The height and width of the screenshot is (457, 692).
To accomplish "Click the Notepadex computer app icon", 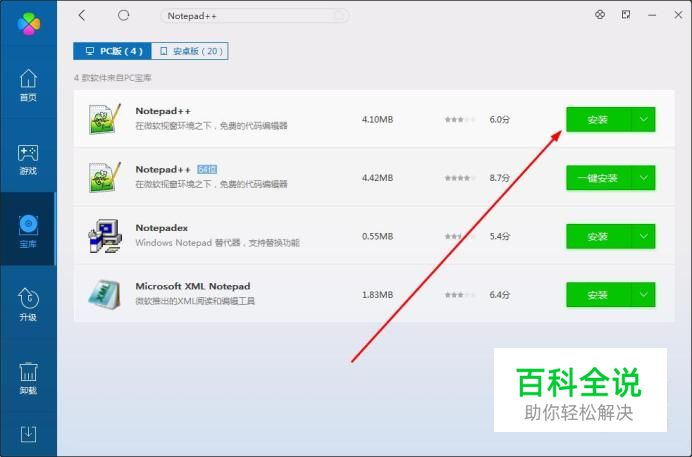I will [x=105, y=236].
